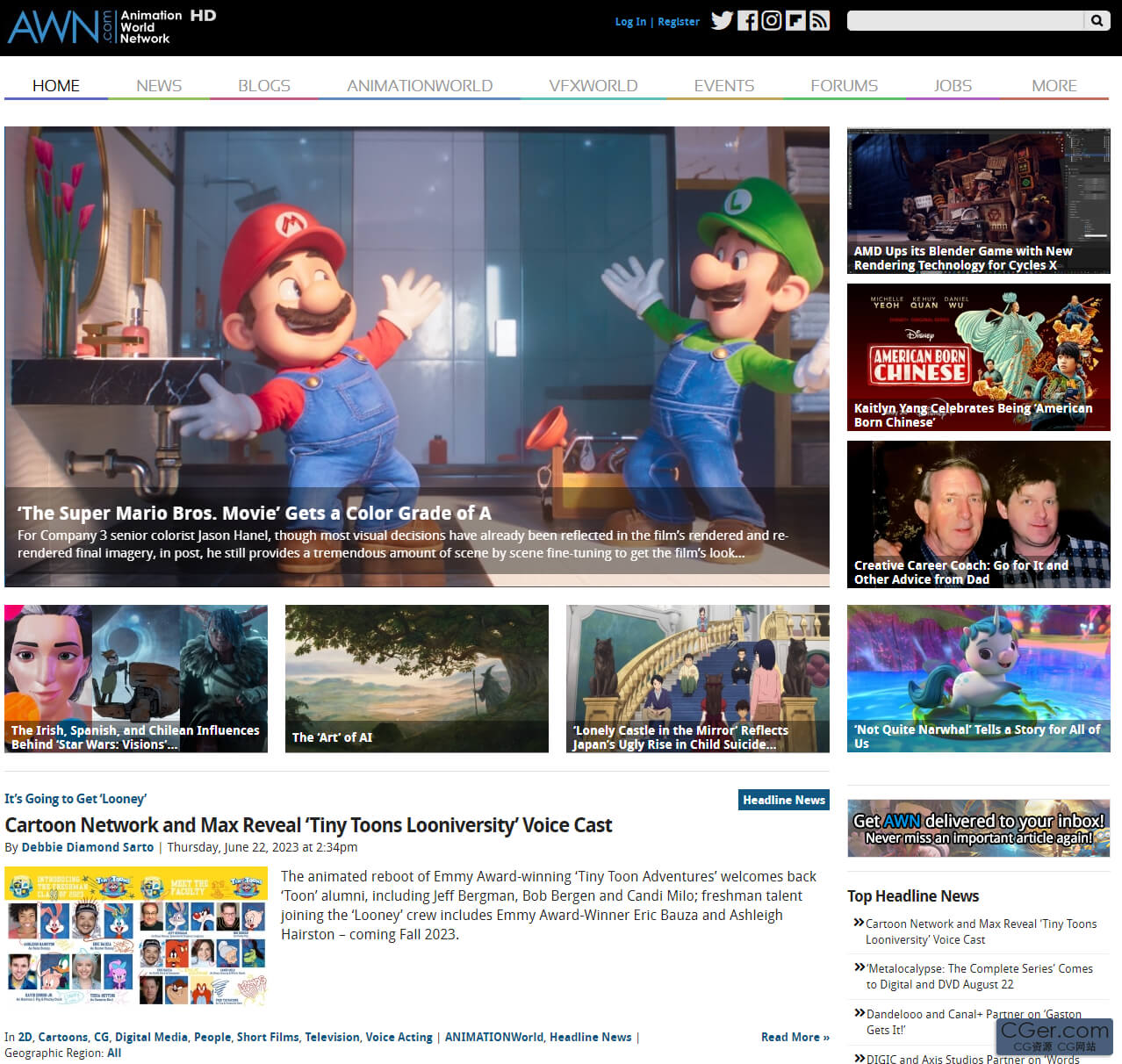View author Debbie Diamond Sarto's page
The height and width of the screenshot is (1064, 1122).
(88, 847)
